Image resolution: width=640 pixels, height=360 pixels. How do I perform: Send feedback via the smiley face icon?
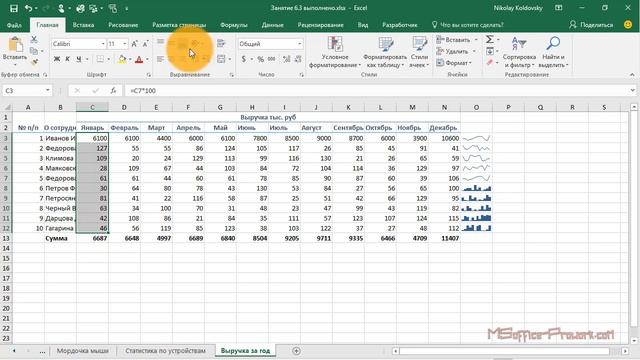click(x=628, y=25)
